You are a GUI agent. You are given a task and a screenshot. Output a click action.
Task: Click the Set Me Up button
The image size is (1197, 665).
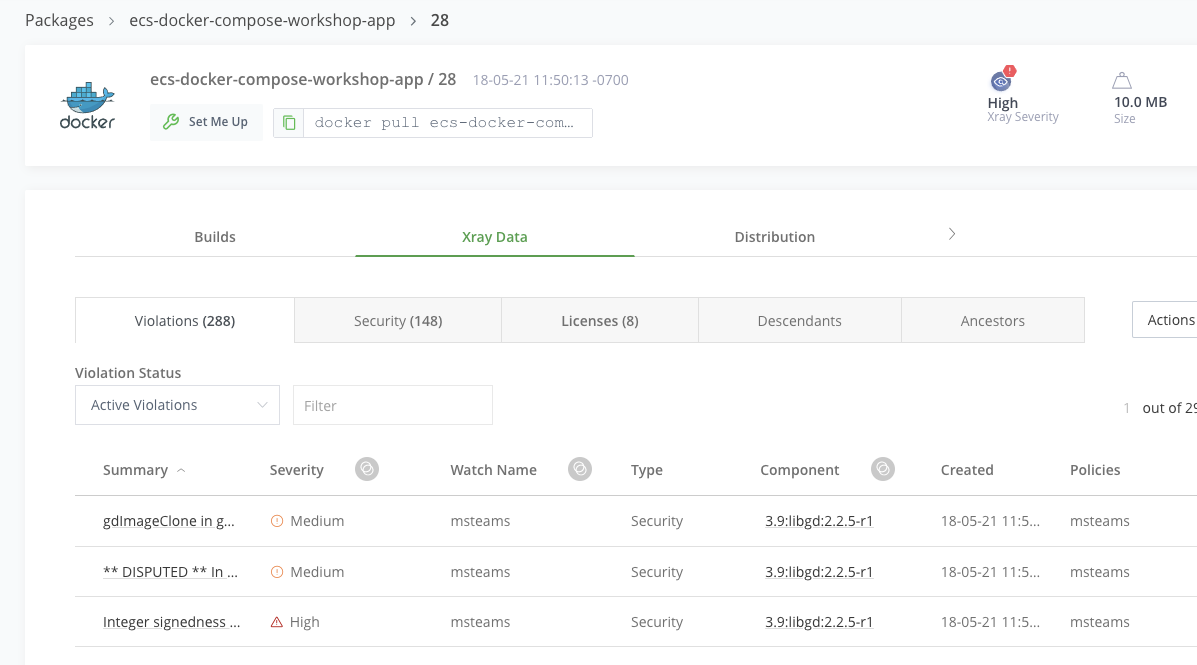pos(206,121)
